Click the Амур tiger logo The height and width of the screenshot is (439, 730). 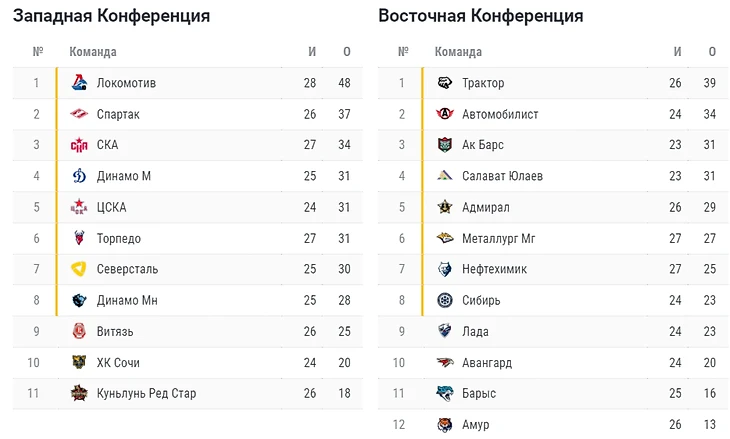pos(445,425)
